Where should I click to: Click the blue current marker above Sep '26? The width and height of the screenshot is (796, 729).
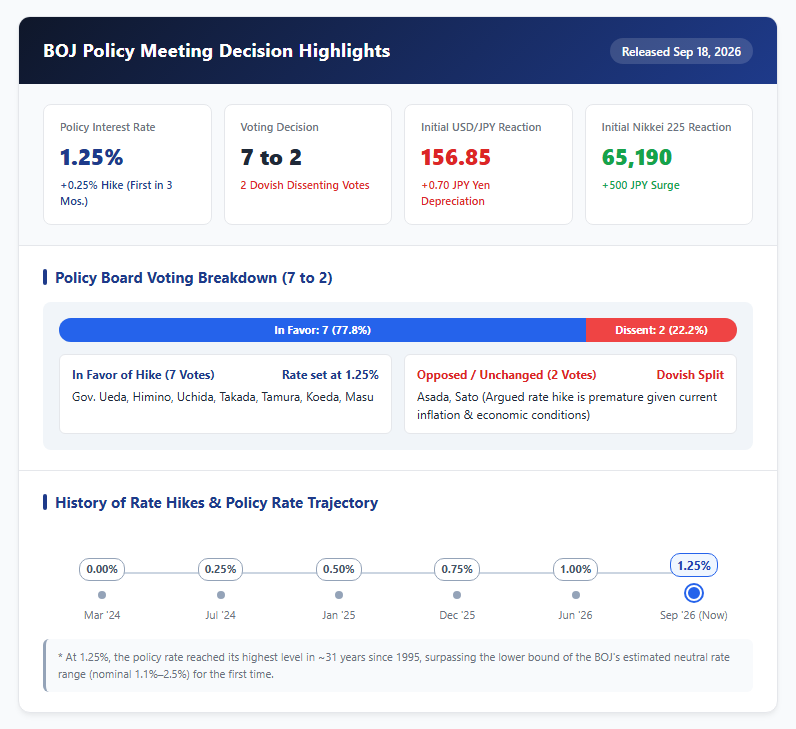coord(694,593)
